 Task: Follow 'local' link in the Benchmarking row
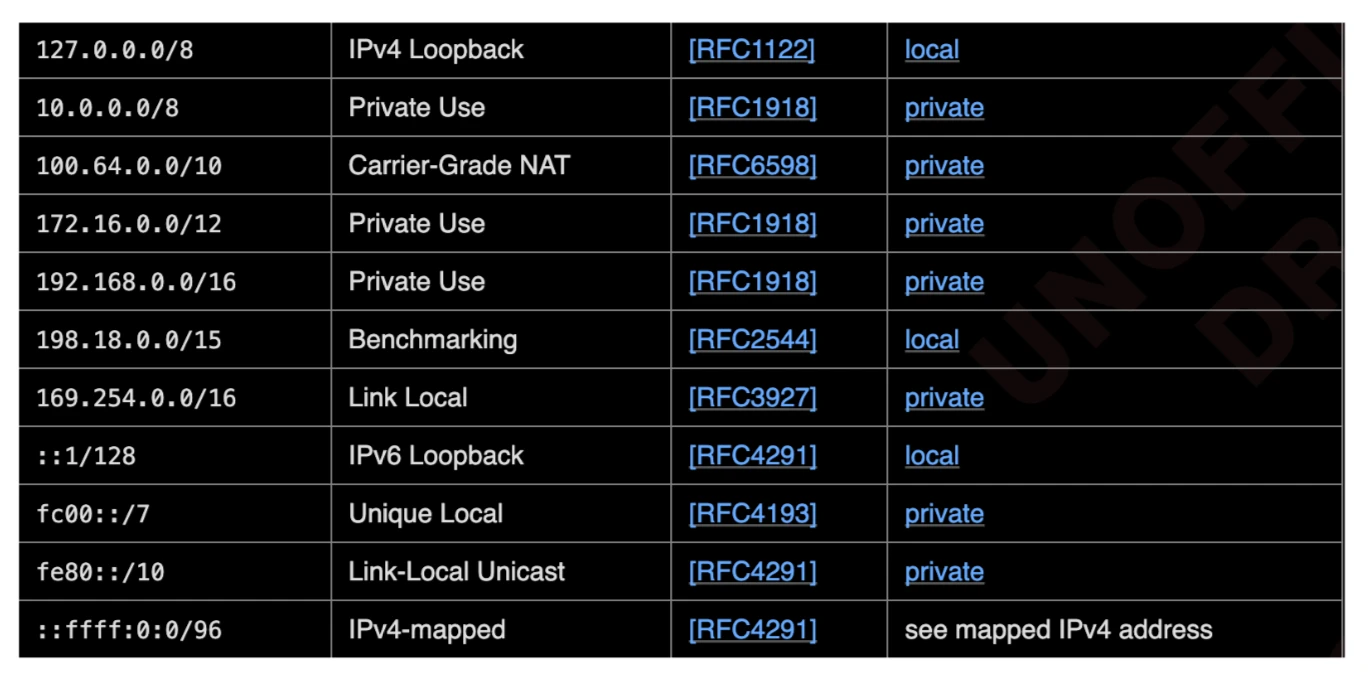coord(931,340)
